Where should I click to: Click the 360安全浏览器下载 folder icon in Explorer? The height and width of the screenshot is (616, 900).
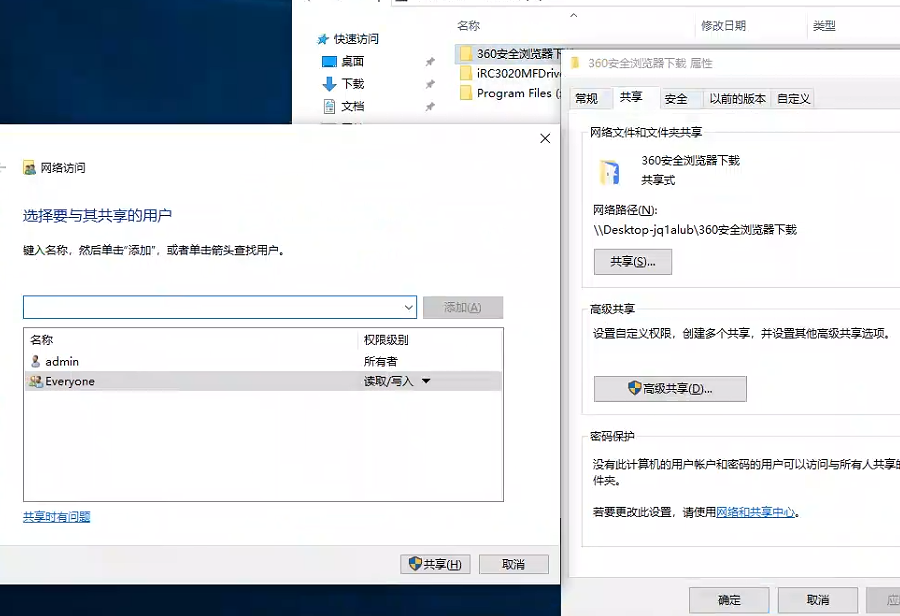[x=466, y=53]
